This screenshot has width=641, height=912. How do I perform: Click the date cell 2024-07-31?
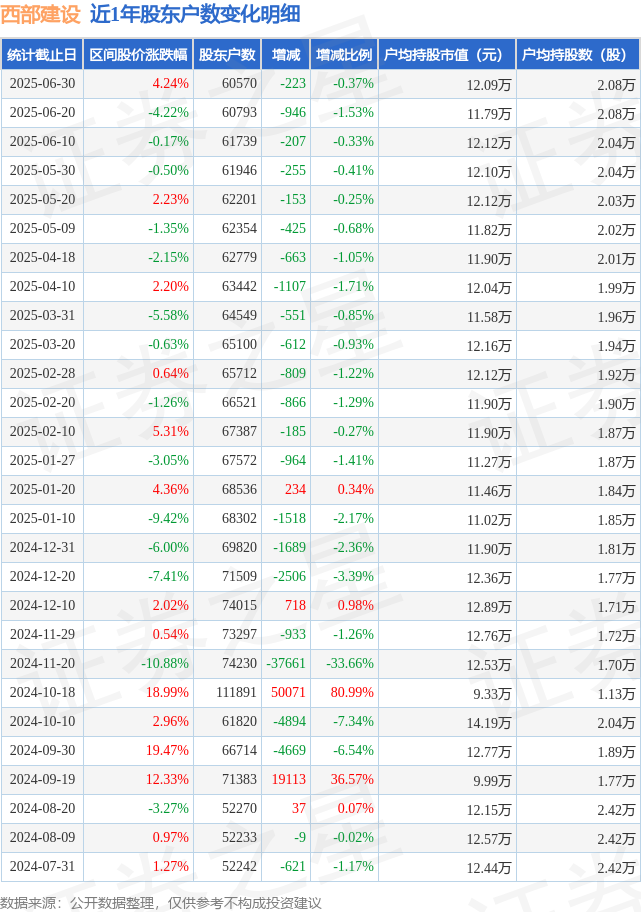(42, 867)
